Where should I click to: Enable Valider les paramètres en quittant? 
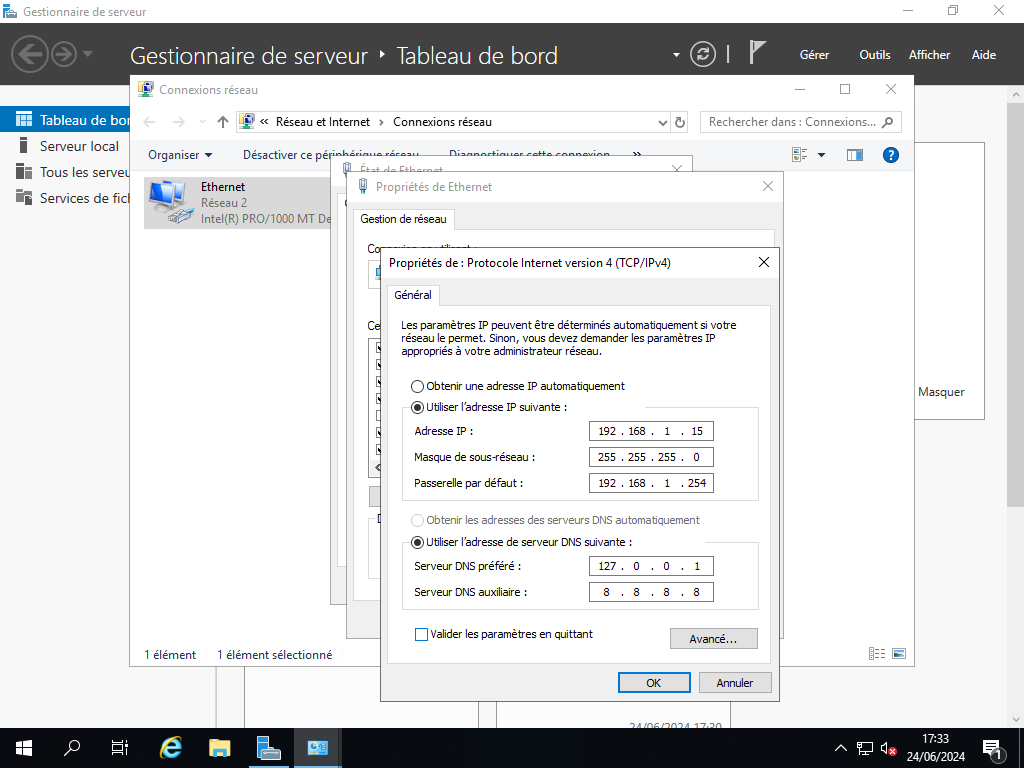pos(421,634)
